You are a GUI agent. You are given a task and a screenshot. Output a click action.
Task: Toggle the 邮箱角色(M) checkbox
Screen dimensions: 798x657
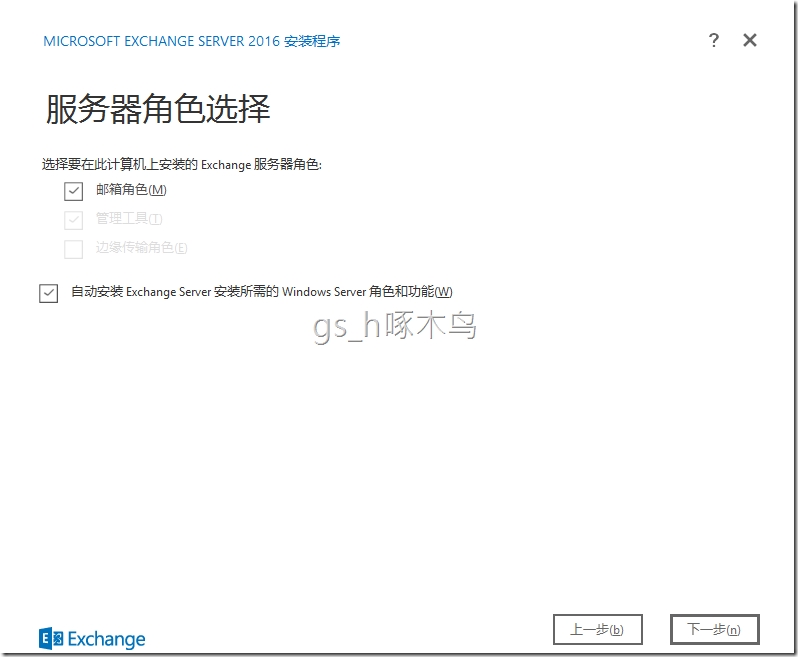click(x=73, y=191)
